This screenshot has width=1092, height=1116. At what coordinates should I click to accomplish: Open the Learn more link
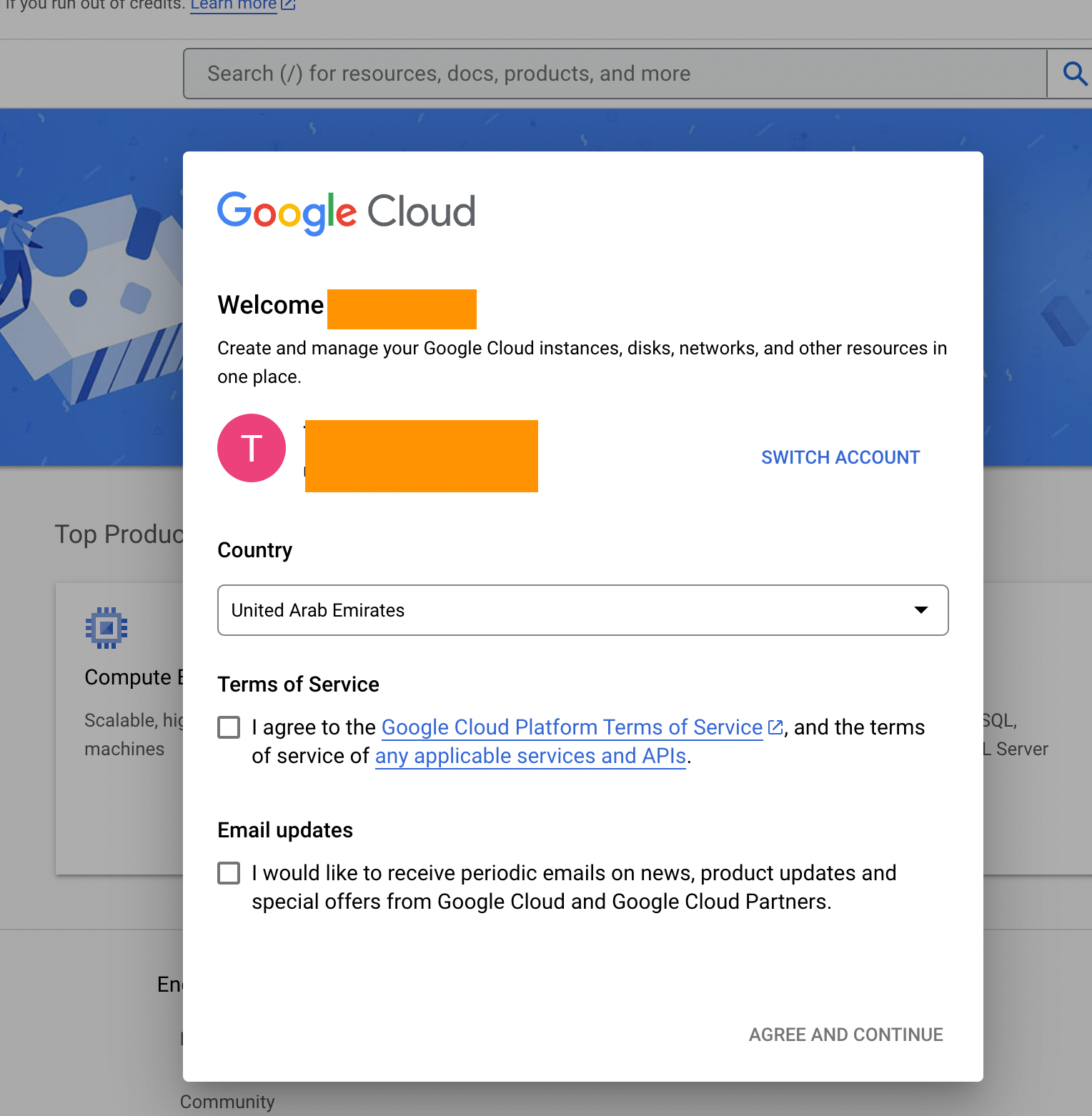click(233, 5)
